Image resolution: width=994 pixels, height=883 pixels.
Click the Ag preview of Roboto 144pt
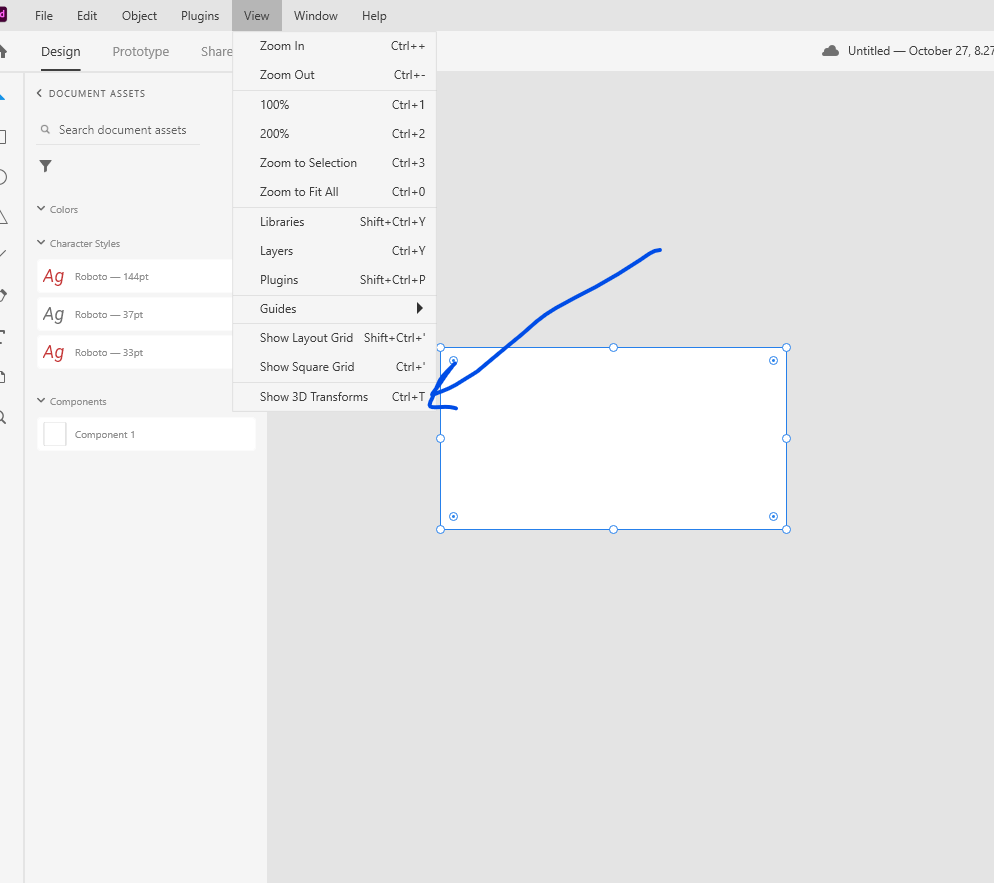(54, 276)
